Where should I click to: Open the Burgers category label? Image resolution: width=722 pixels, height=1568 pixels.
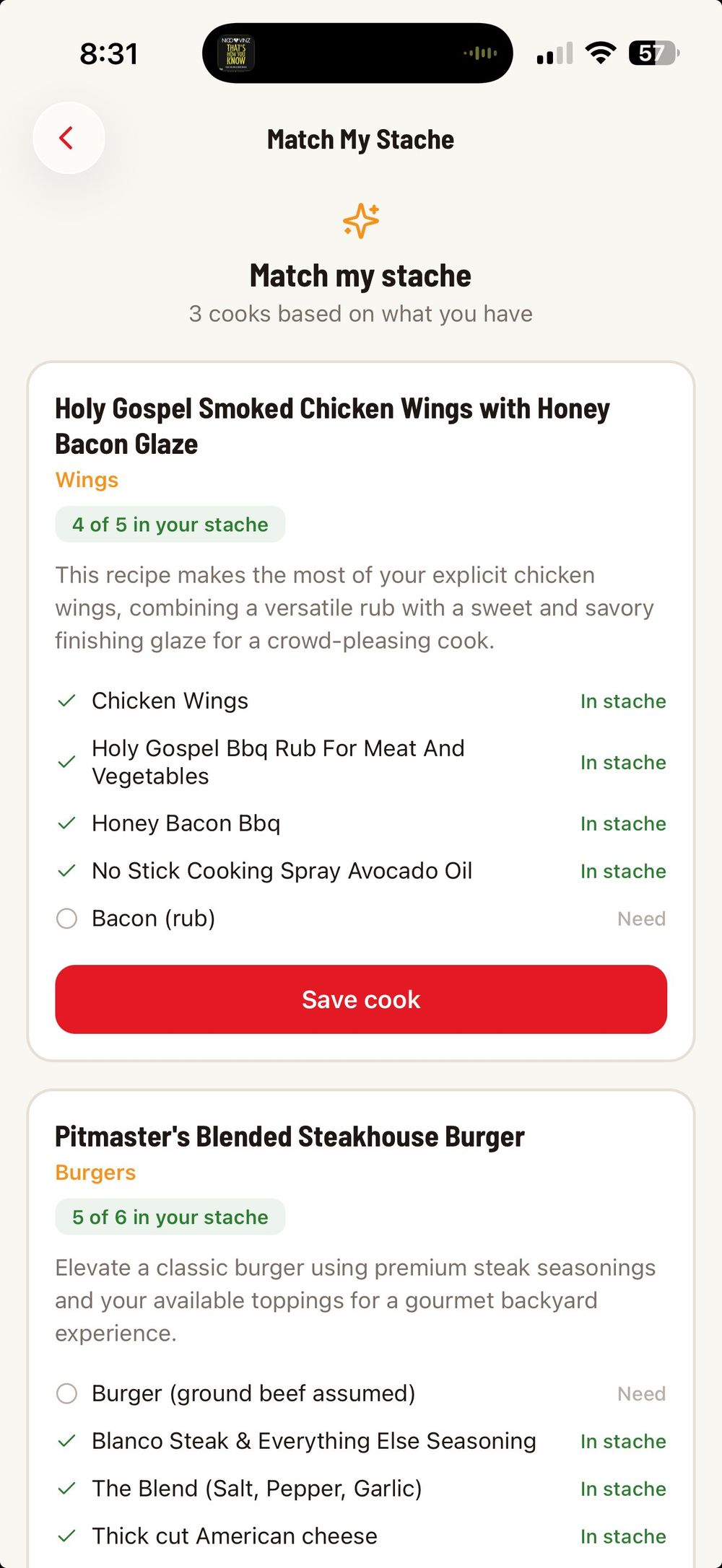click(95, 1173)
